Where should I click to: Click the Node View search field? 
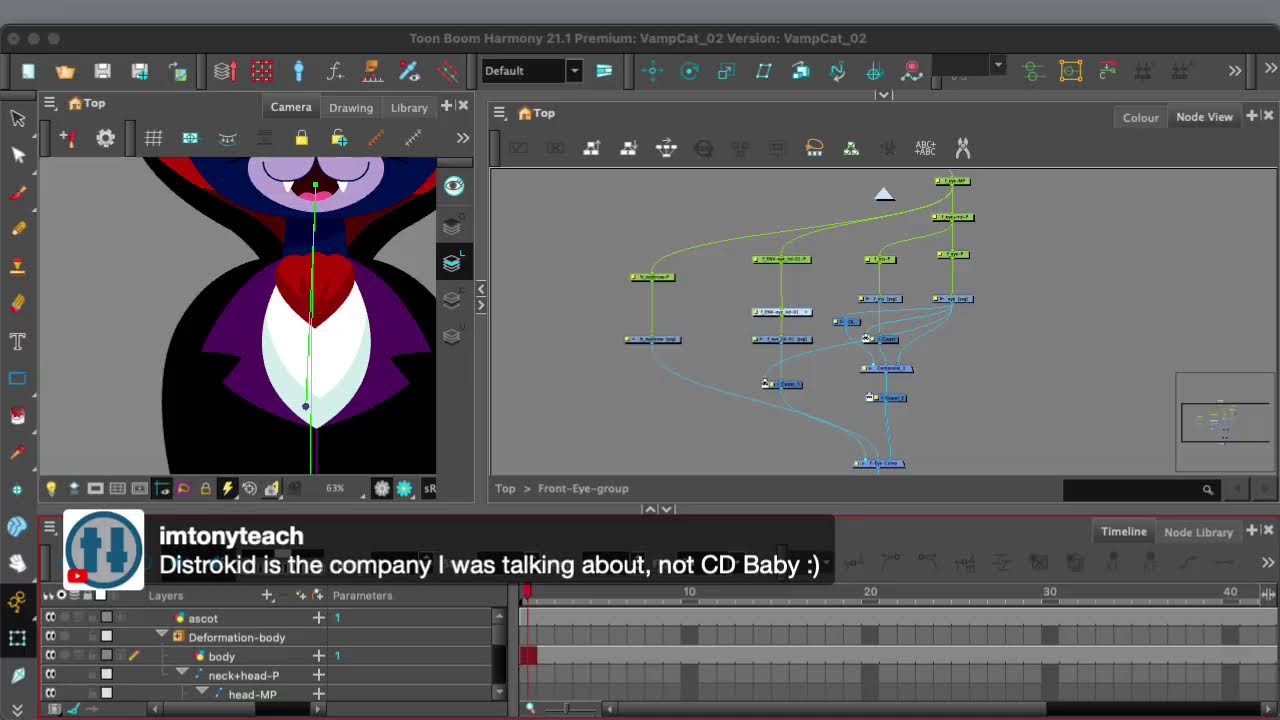point(1142,489)
